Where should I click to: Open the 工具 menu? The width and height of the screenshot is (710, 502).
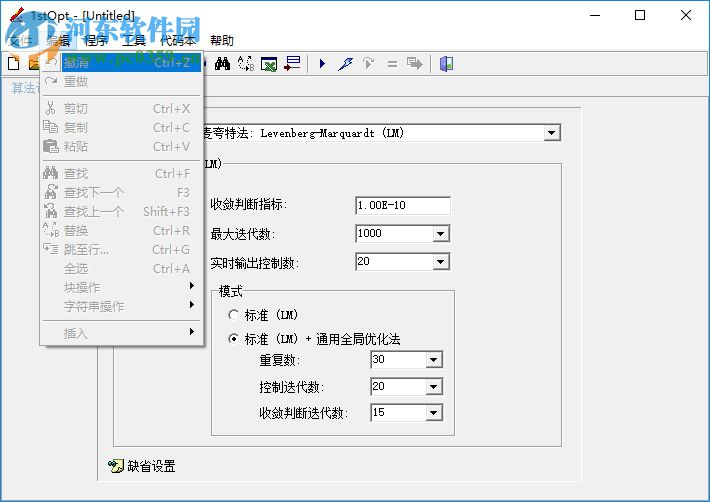(x=134, y=41)
